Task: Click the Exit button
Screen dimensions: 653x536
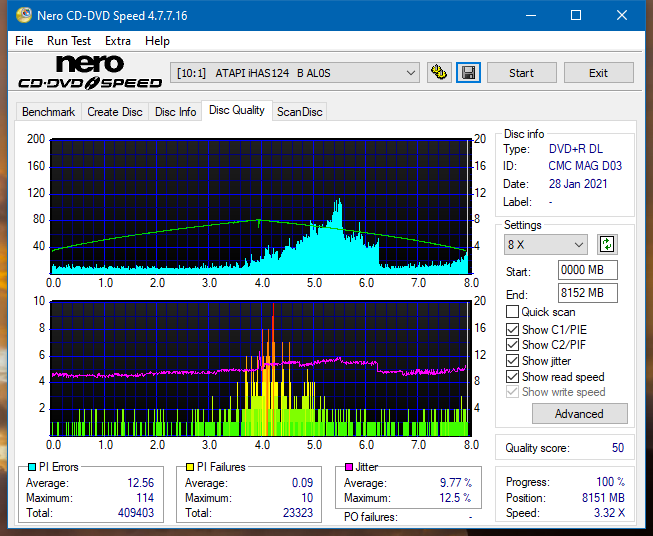Action: pos(598,73)
